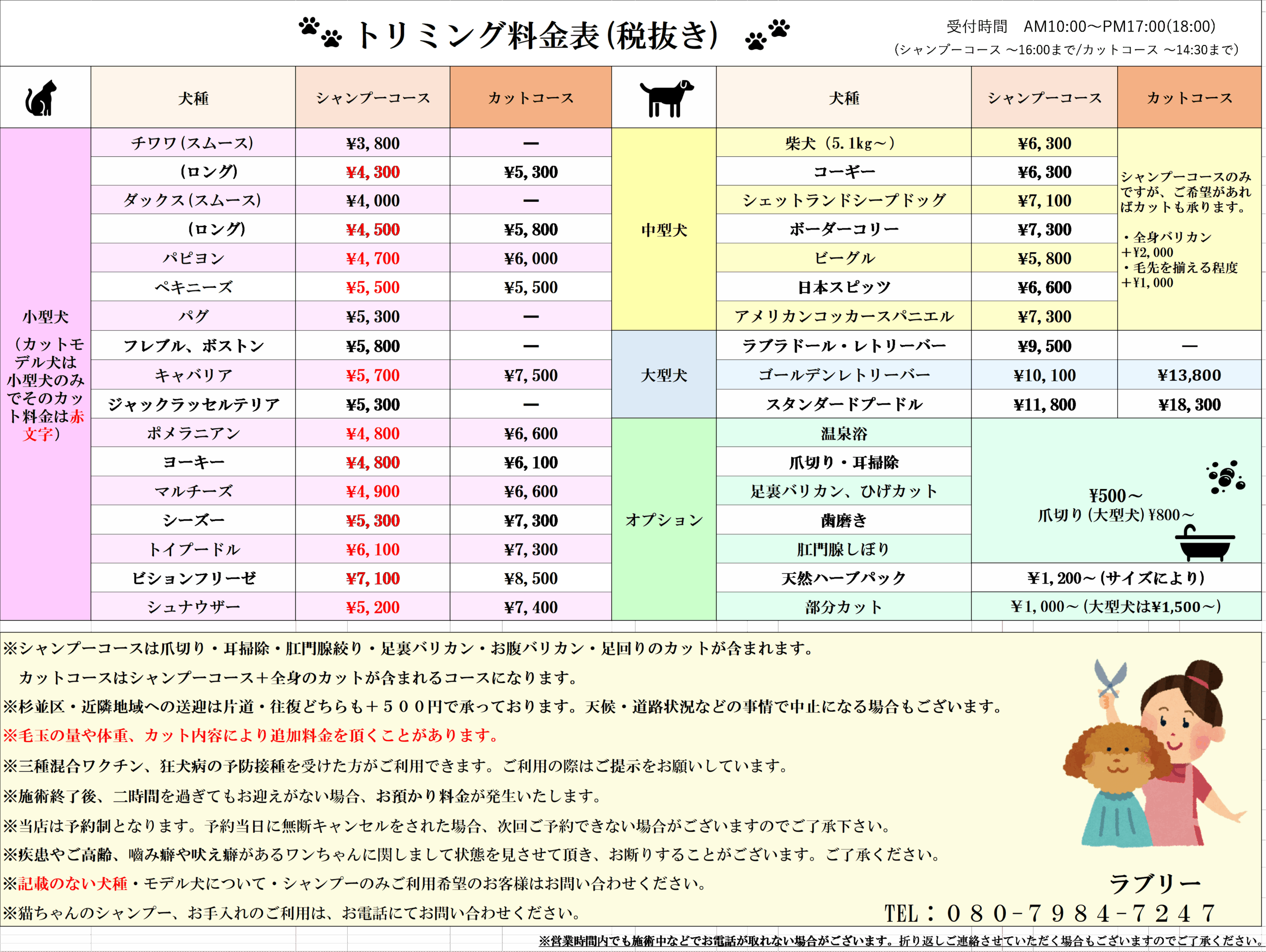Click the 大型犬 category cell
1266x952 pixels.
coord(664,375)
